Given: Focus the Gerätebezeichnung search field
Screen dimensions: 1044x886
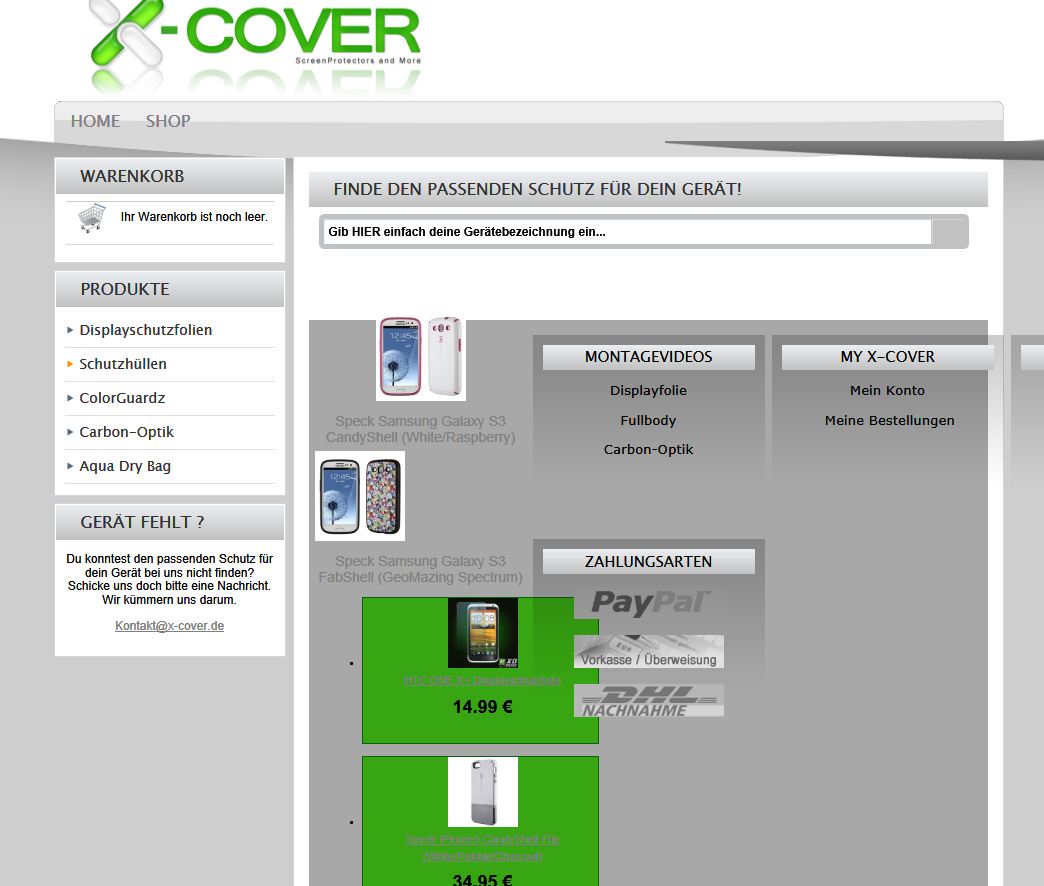Looking at the screenshot, I should (x=627, y=232).
